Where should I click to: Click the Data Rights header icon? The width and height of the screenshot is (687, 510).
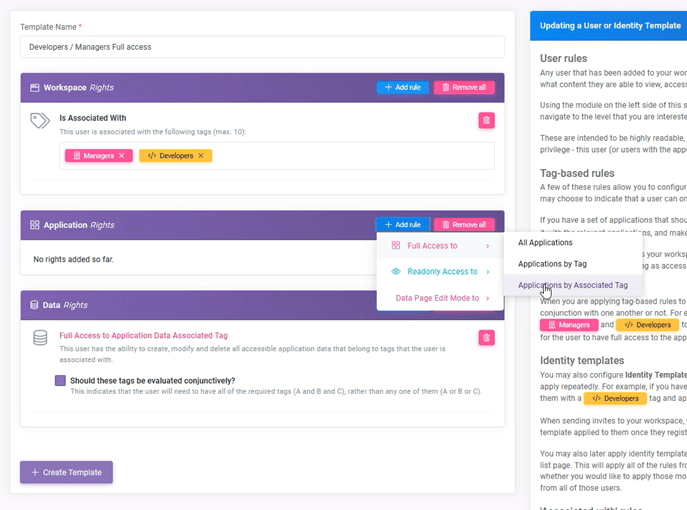[34, 305]
